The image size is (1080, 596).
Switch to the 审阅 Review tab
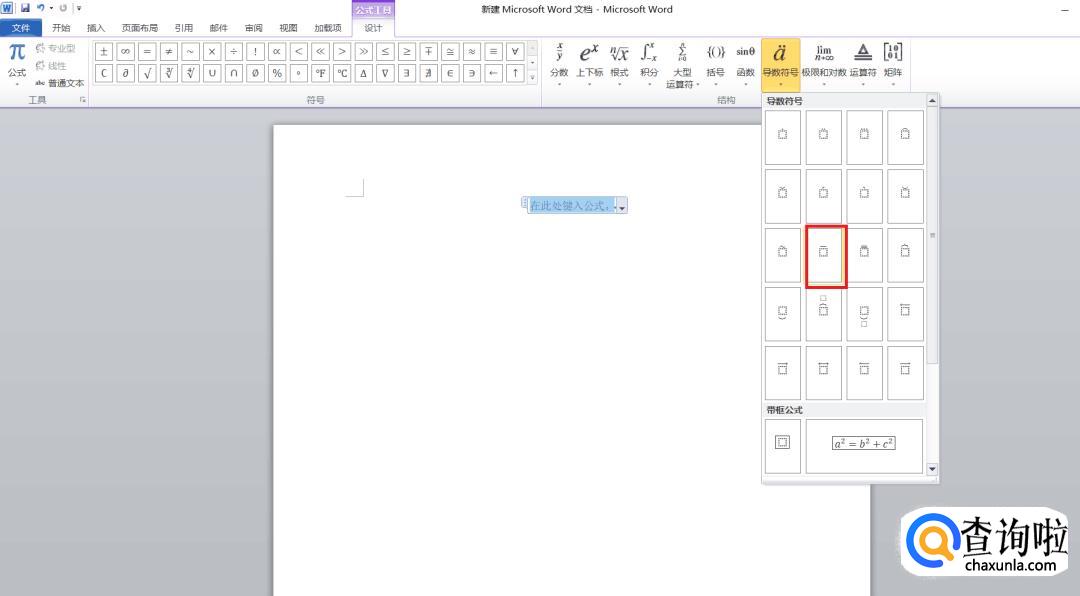tap(253, 28)
